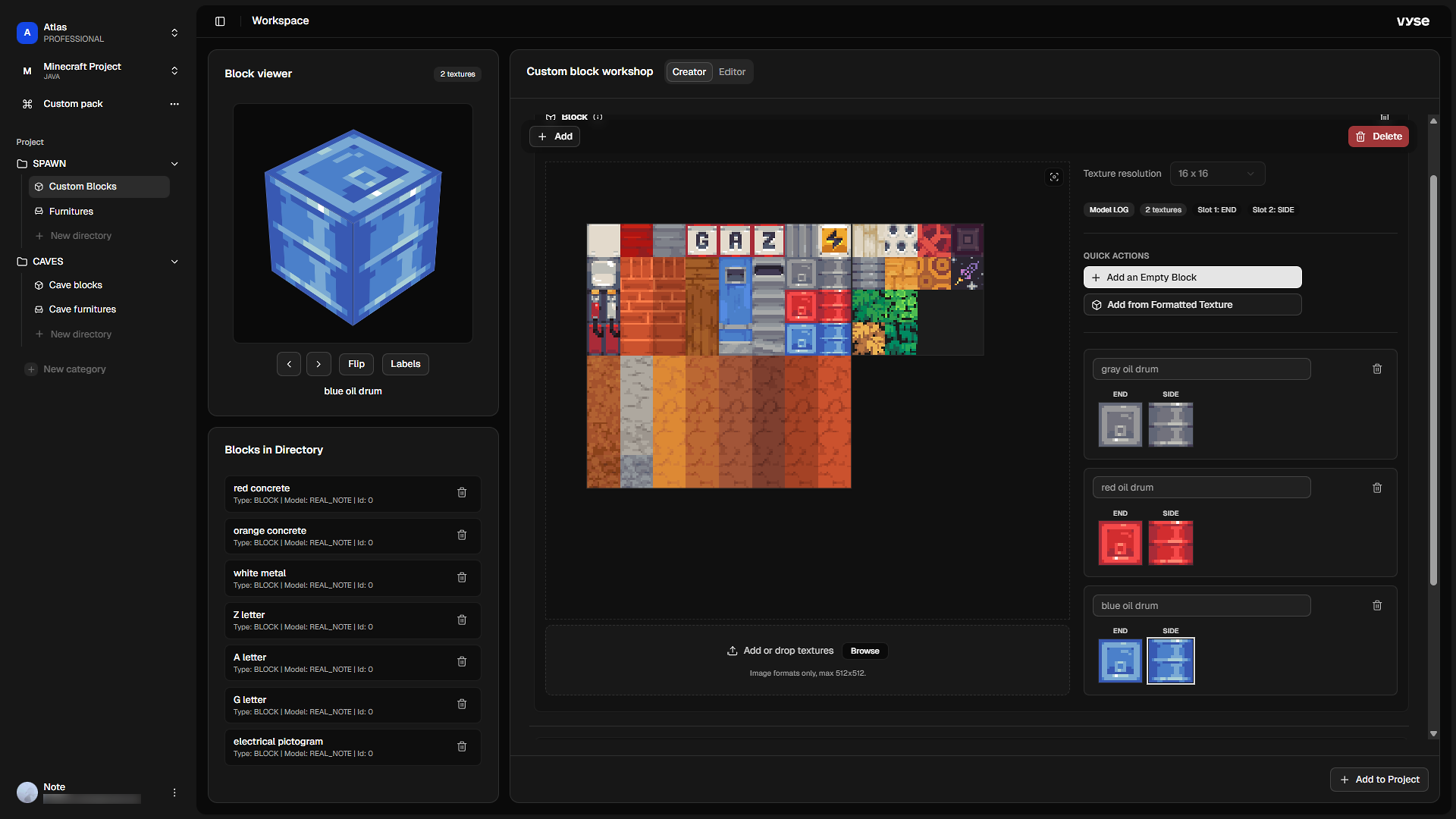Remove the blue oil drum entry
This screenshot has height=819, width=1456.
point(1377,606)
